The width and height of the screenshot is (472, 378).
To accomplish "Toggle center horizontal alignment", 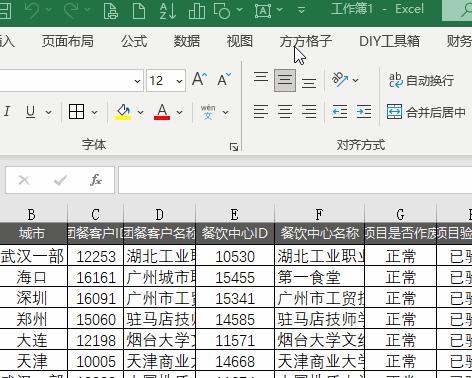I will (285, 112).
